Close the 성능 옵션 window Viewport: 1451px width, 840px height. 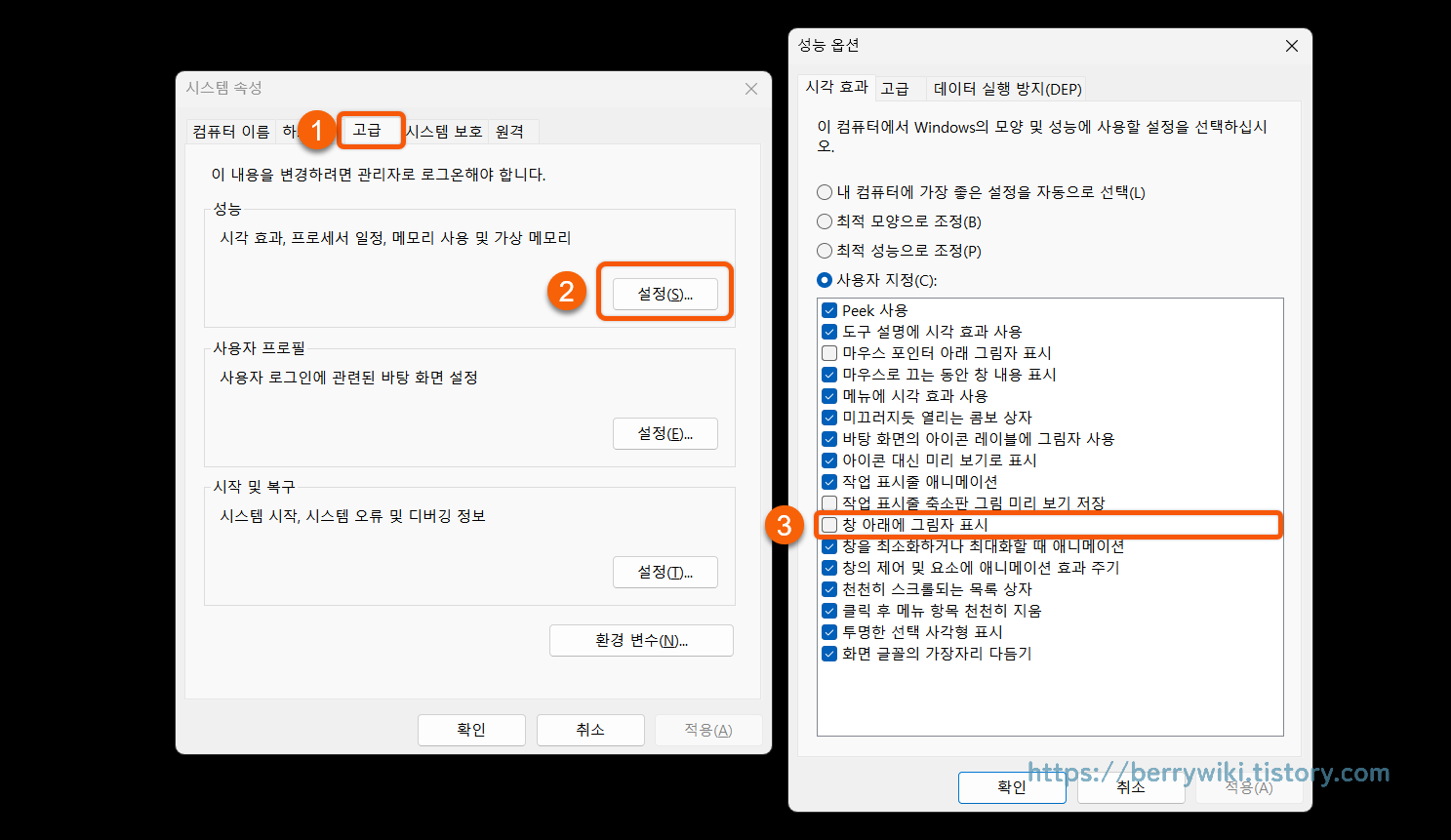point(1292,46)
